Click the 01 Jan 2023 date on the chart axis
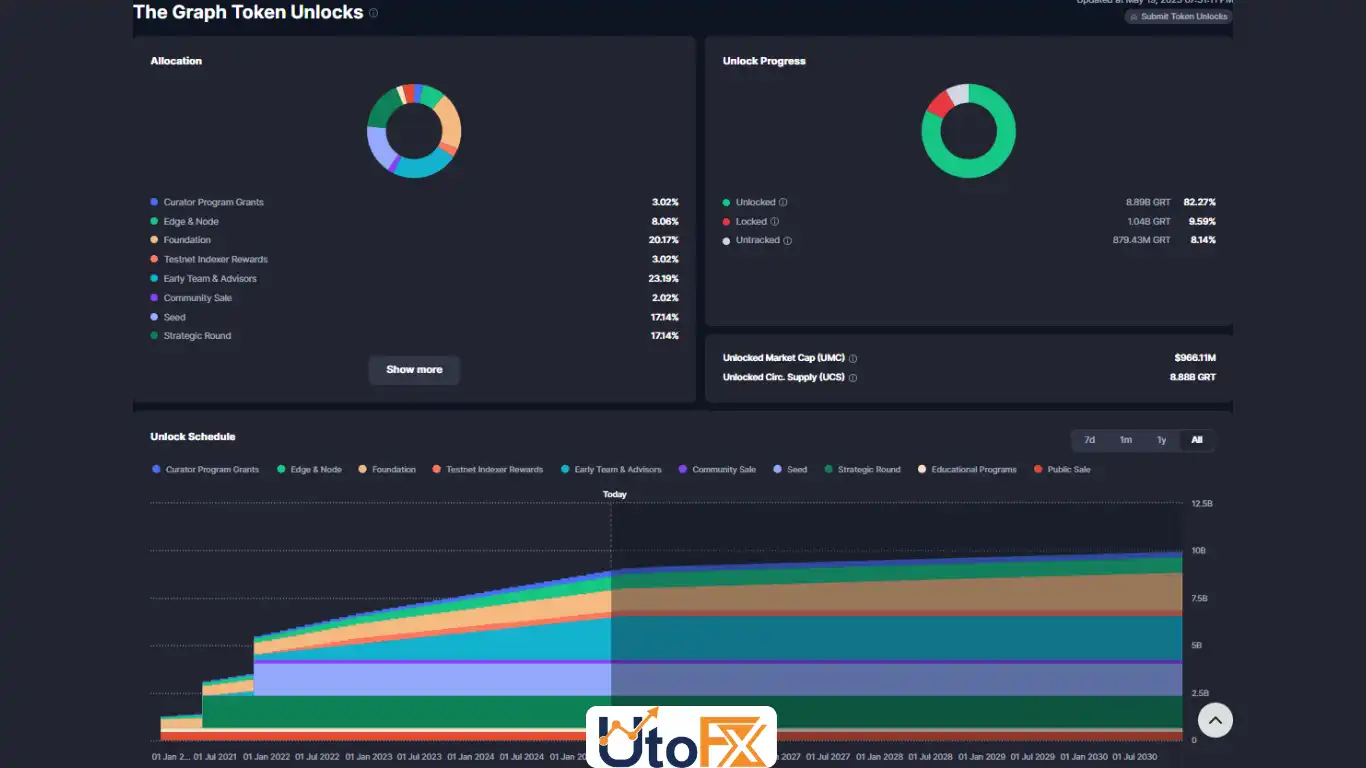The height and width of the screenshot is (768, 1366). [368, 757]
